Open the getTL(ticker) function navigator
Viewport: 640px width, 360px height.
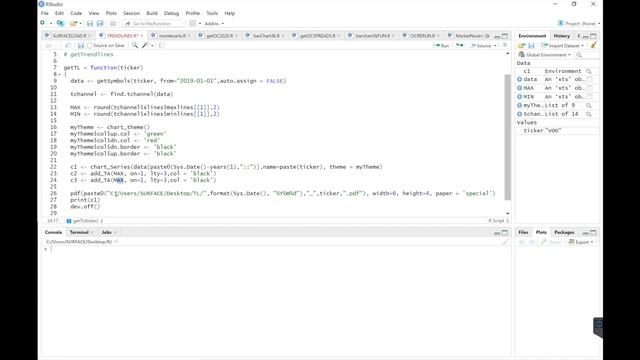pos(84,221)
